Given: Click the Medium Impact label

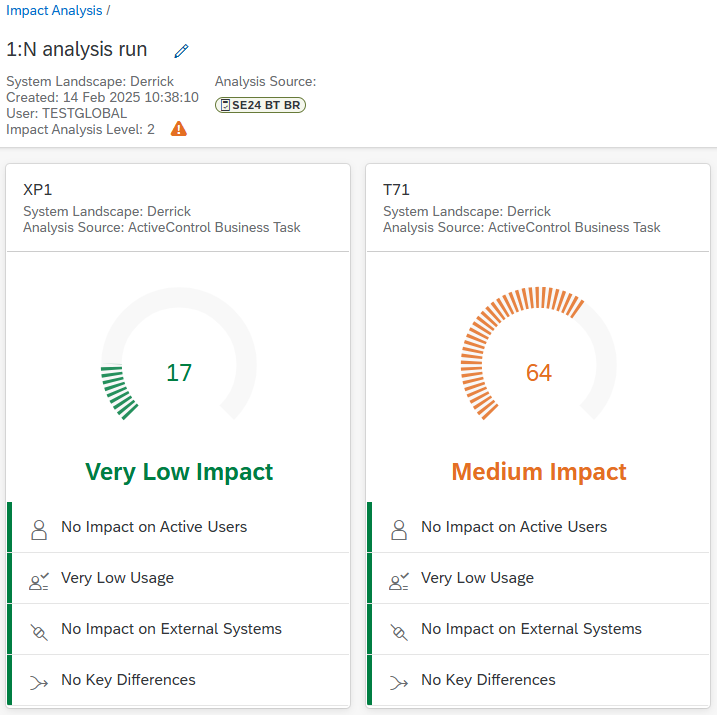Looking at the screenshot, I should tap(539, 472).
